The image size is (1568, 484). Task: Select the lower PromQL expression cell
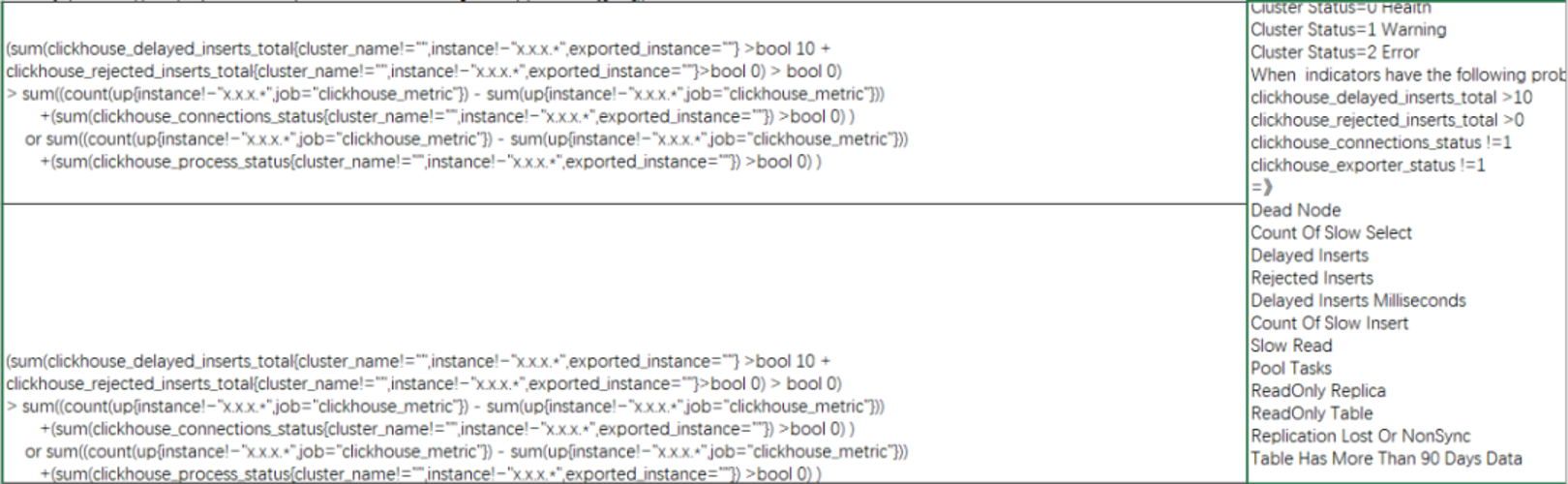[x=624, y=343]
